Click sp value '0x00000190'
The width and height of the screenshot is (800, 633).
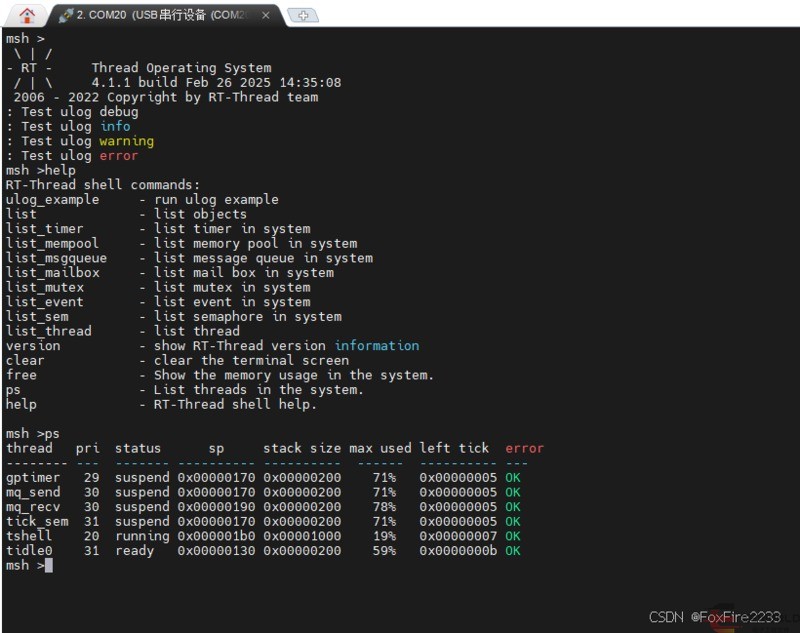pos(216,507)
